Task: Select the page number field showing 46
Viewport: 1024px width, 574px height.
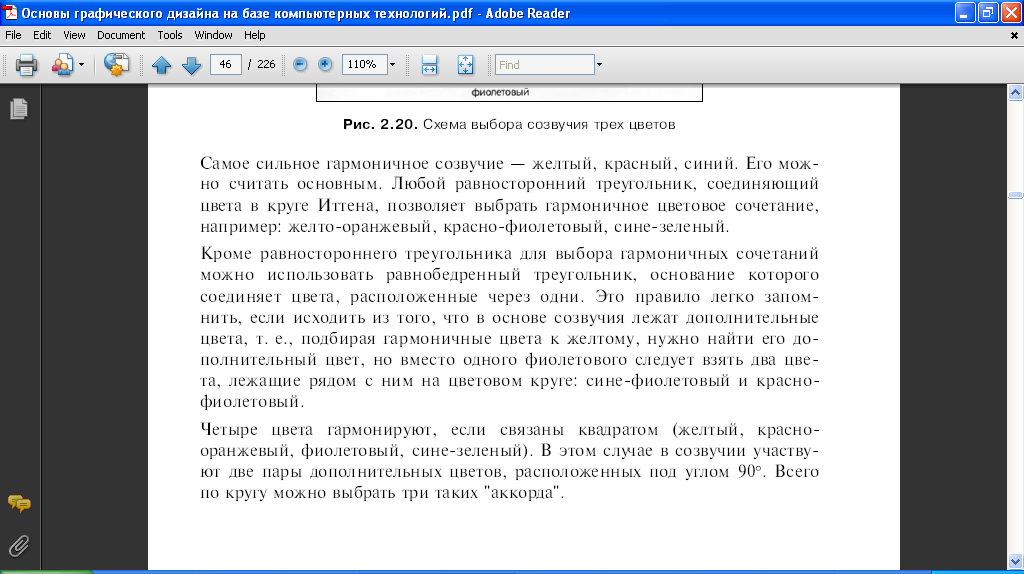Action: 226,64
